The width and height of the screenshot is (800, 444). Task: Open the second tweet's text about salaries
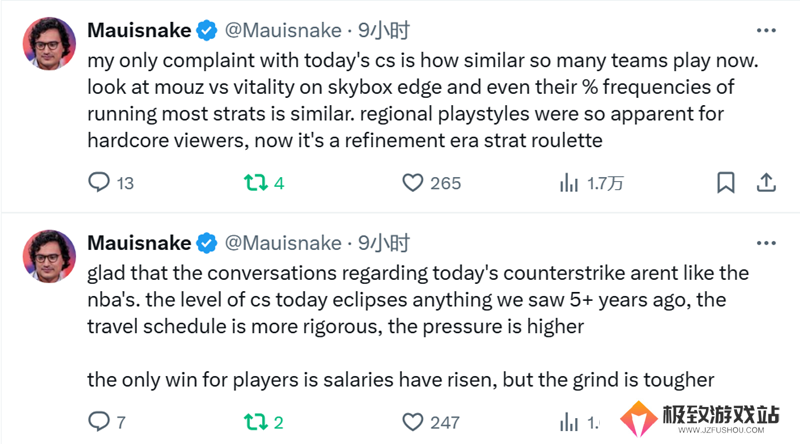coord(401,380)
